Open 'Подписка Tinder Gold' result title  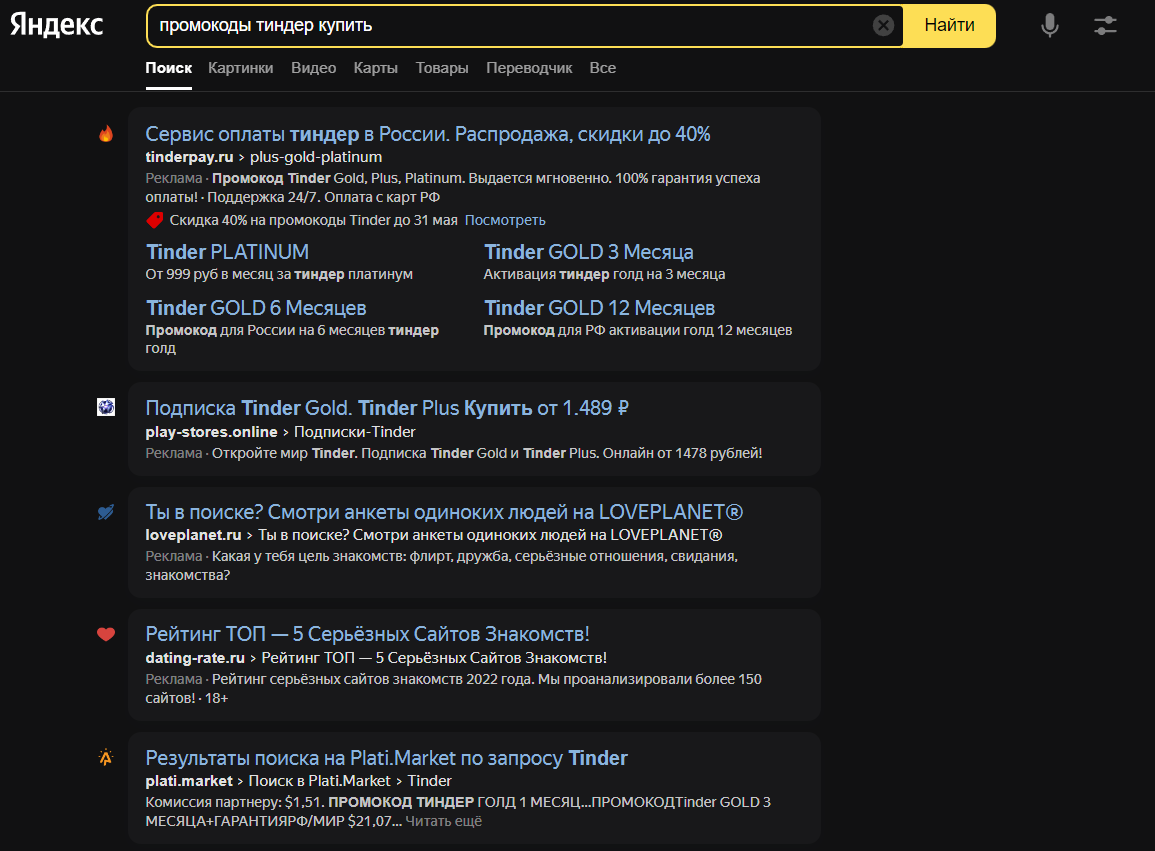click(387, 408)
